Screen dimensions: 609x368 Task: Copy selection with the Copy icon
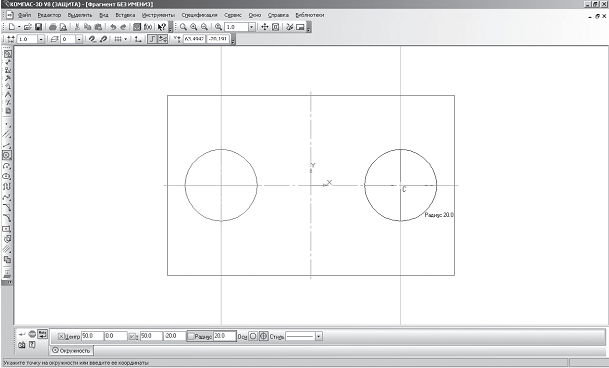[x=87, y=27]
